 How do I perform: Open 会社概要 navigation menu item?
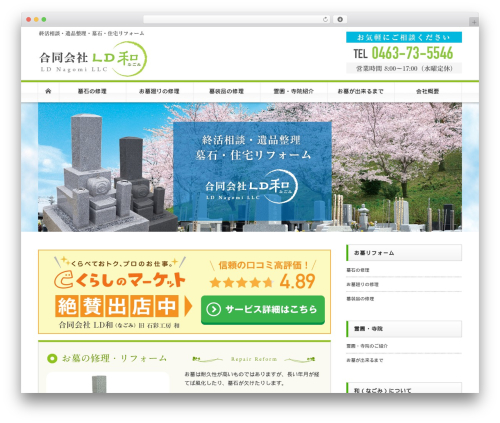click(x=428, y=91)
